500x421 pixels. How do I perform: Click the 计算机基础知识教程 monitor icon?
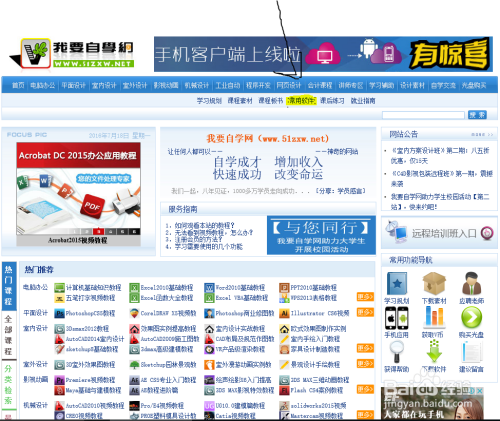point(59,288)
